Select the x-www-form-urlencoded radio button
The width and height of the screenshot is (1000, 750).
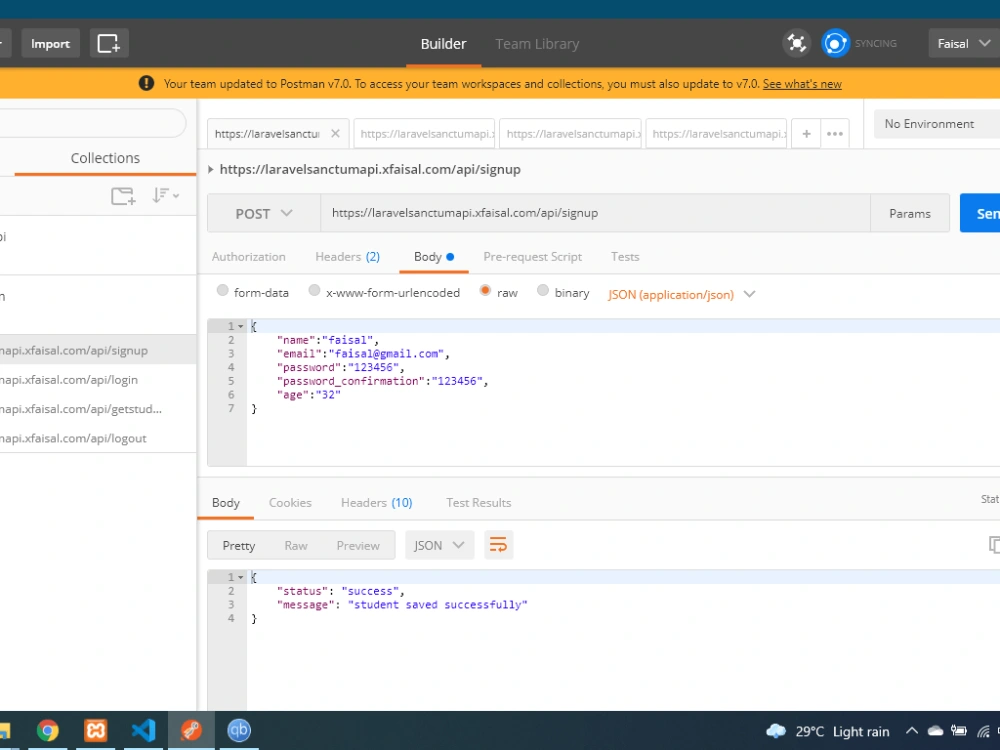(314, 291)
